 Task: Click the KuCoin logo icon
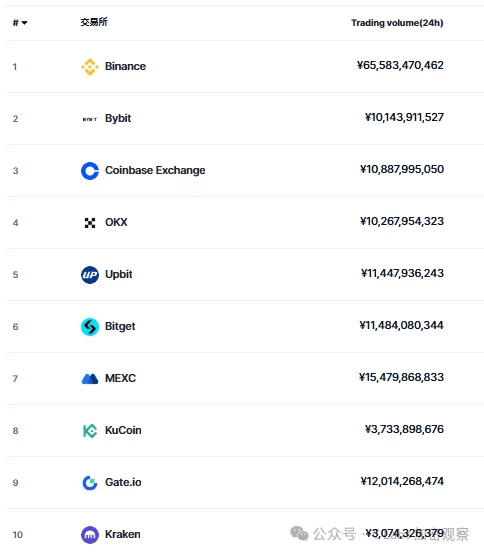click(90, 431)
